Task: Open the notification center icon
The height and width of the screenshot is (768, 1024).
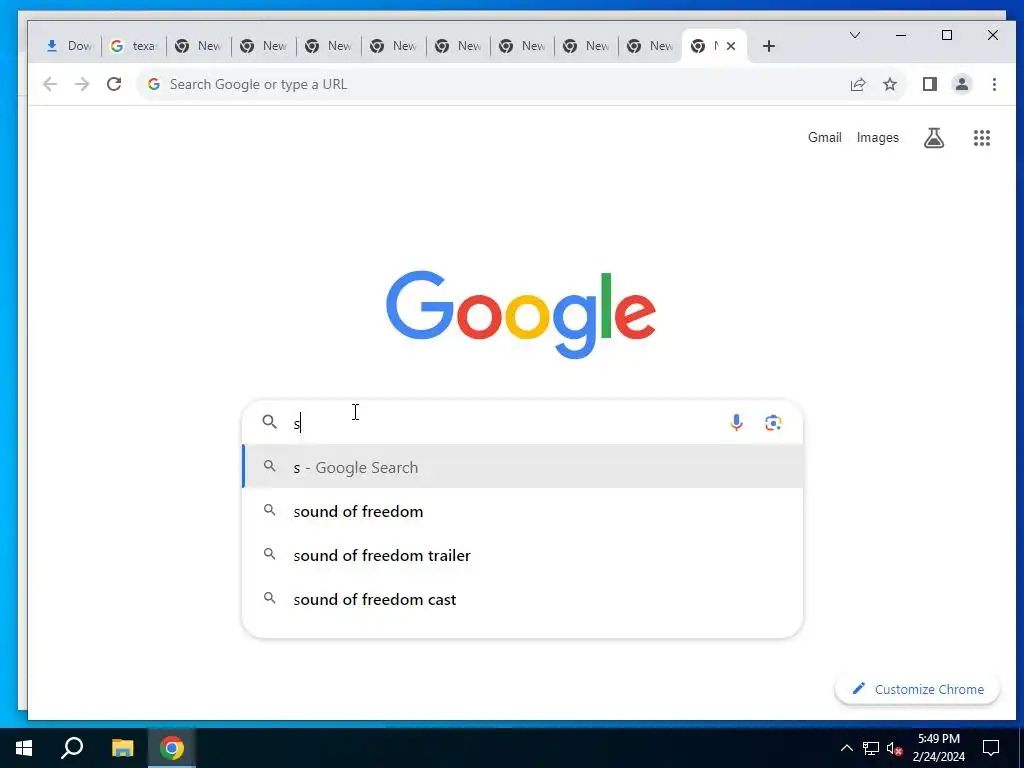Action: coord(991,748)
